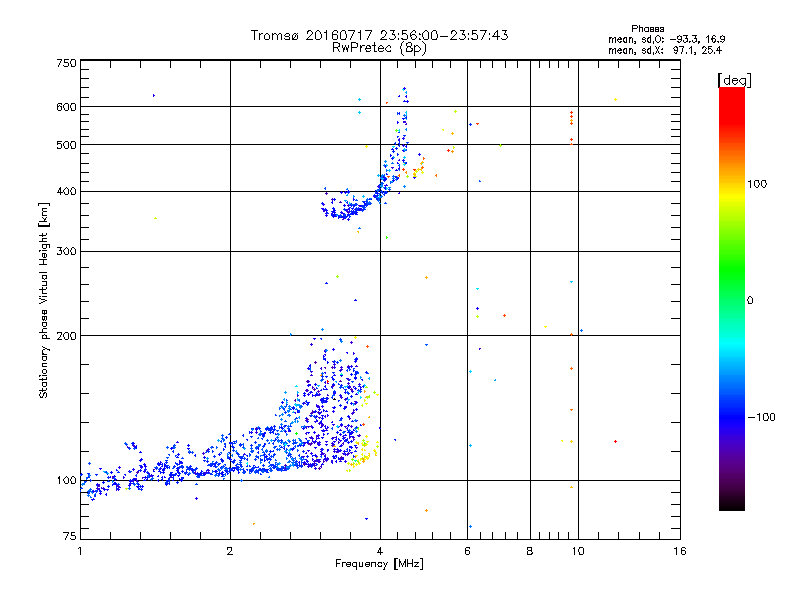Image resolution: width=800 pixels, height=600 pixels.
Task: Click the x-axis '10' MHz tick label
Action: (x=578, y=551)
